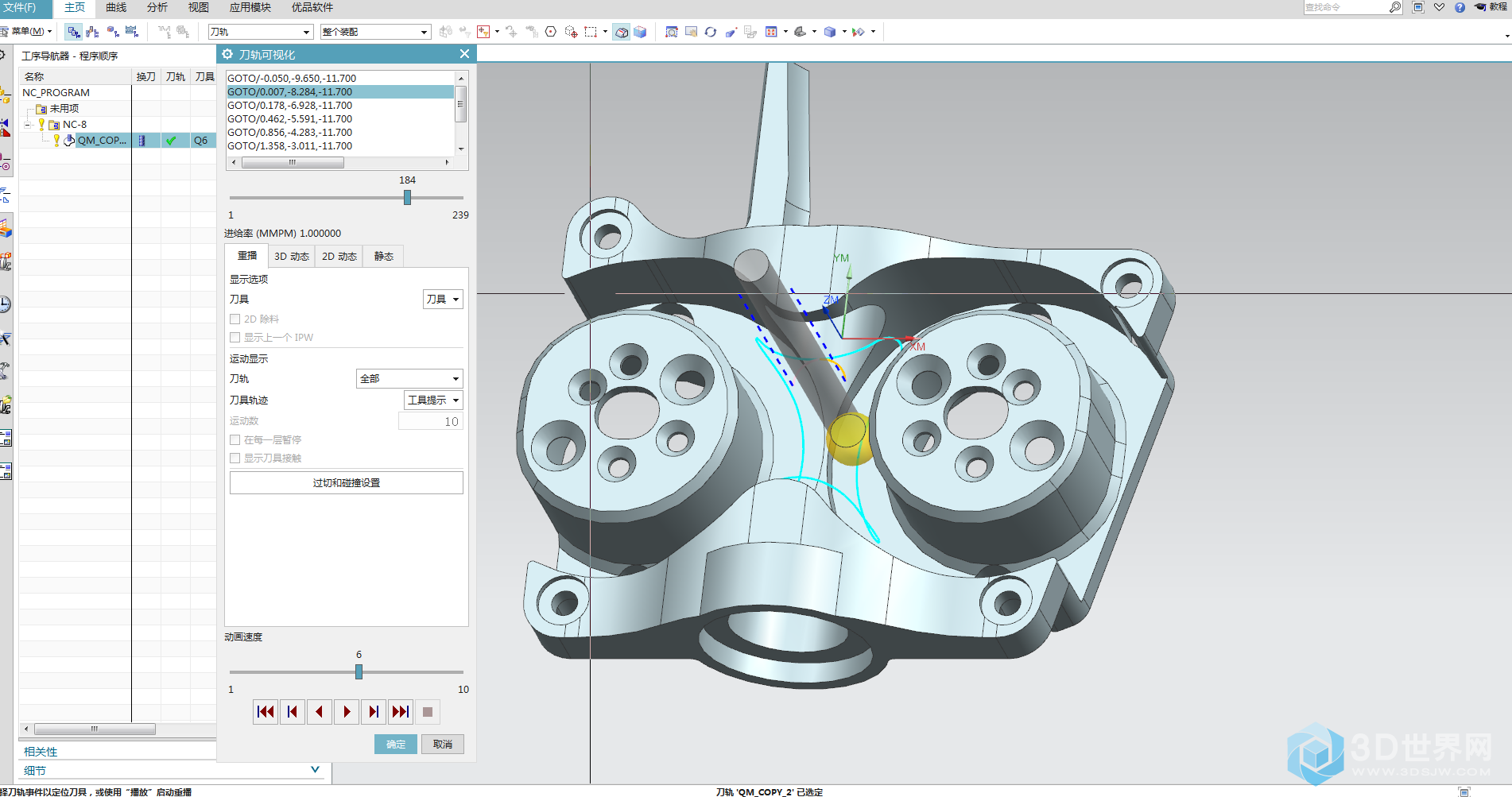
Task: Jump to end of tool path
Action: 401,712
